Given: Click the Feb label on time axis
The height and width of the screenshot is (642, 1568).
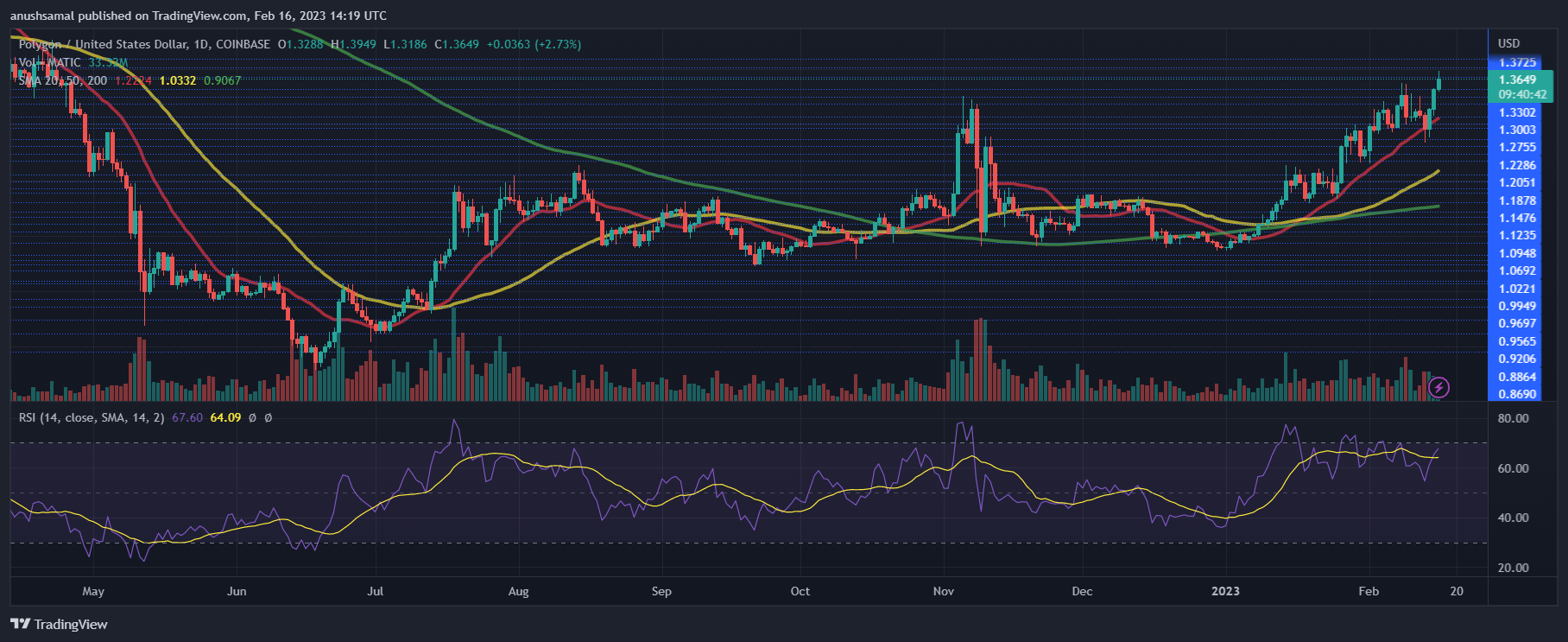Looking at the screenshot, I should coord(1369,591).
